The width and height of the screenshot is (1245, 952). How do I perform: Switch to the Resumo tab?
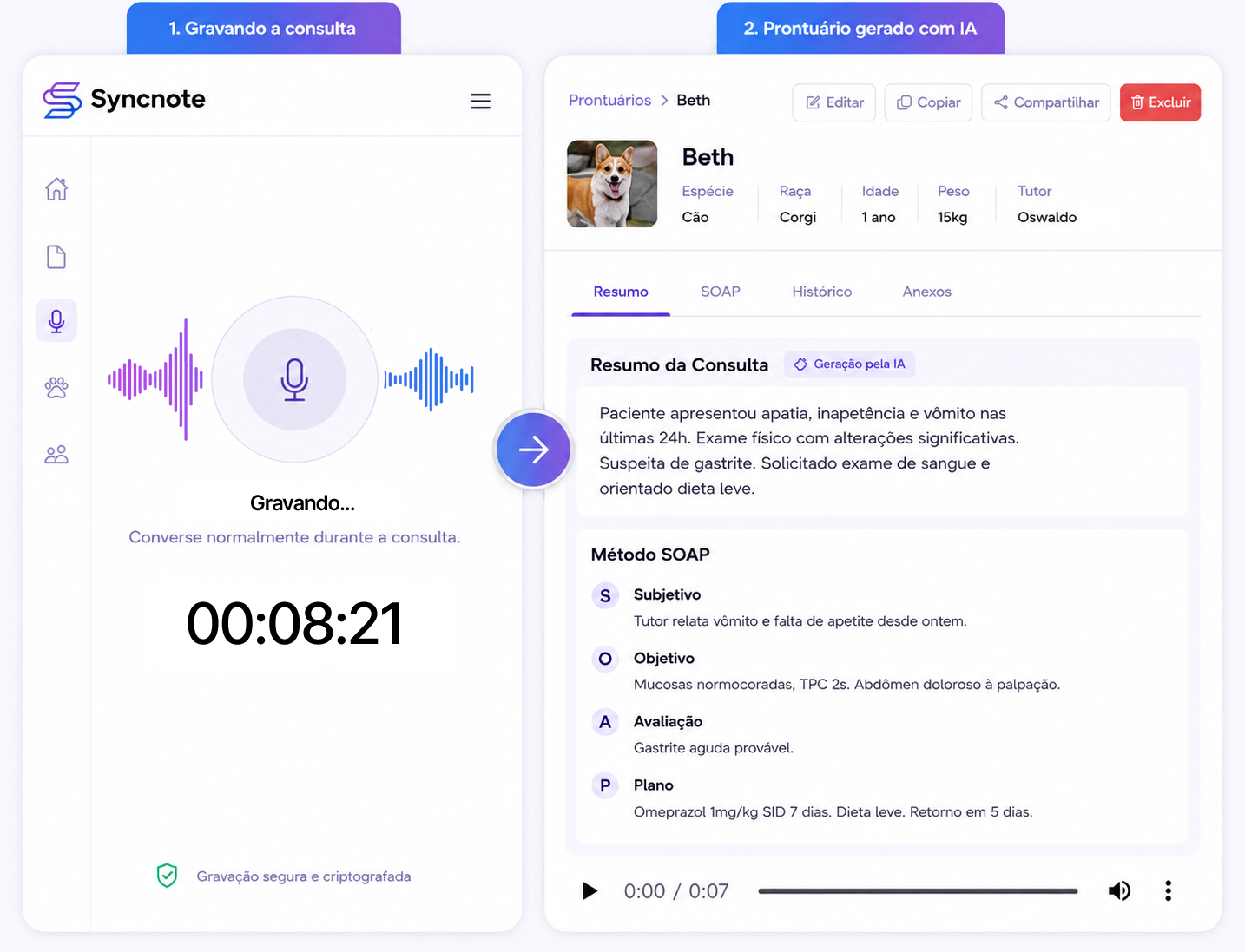[x=621, y=292]
